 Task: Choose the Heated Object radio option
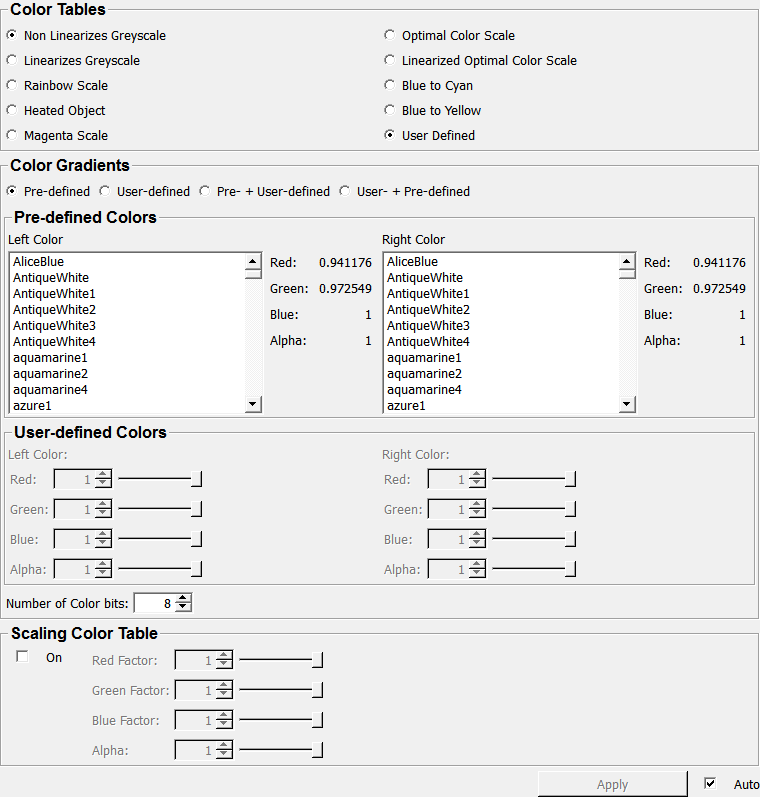12,111
